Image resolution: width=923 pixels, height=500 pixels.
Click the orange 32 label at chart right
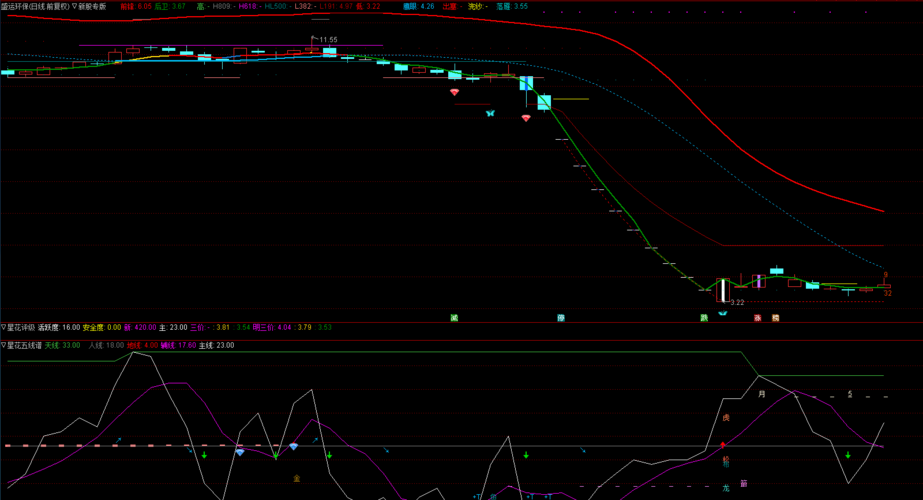click(x=887, y=293)
